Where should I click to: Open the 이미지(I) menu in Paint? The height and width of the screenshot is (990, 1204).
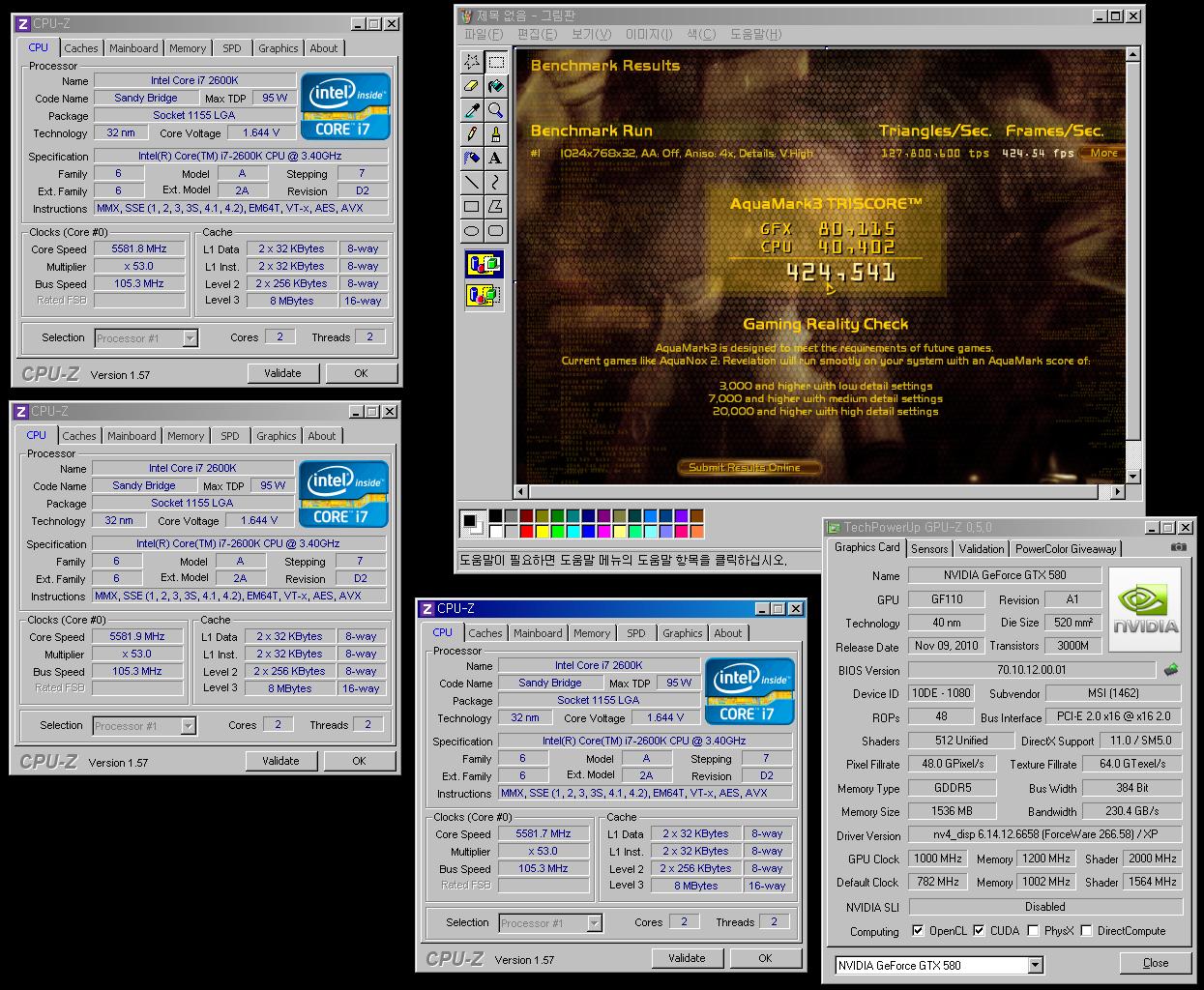tap(648, 34)
